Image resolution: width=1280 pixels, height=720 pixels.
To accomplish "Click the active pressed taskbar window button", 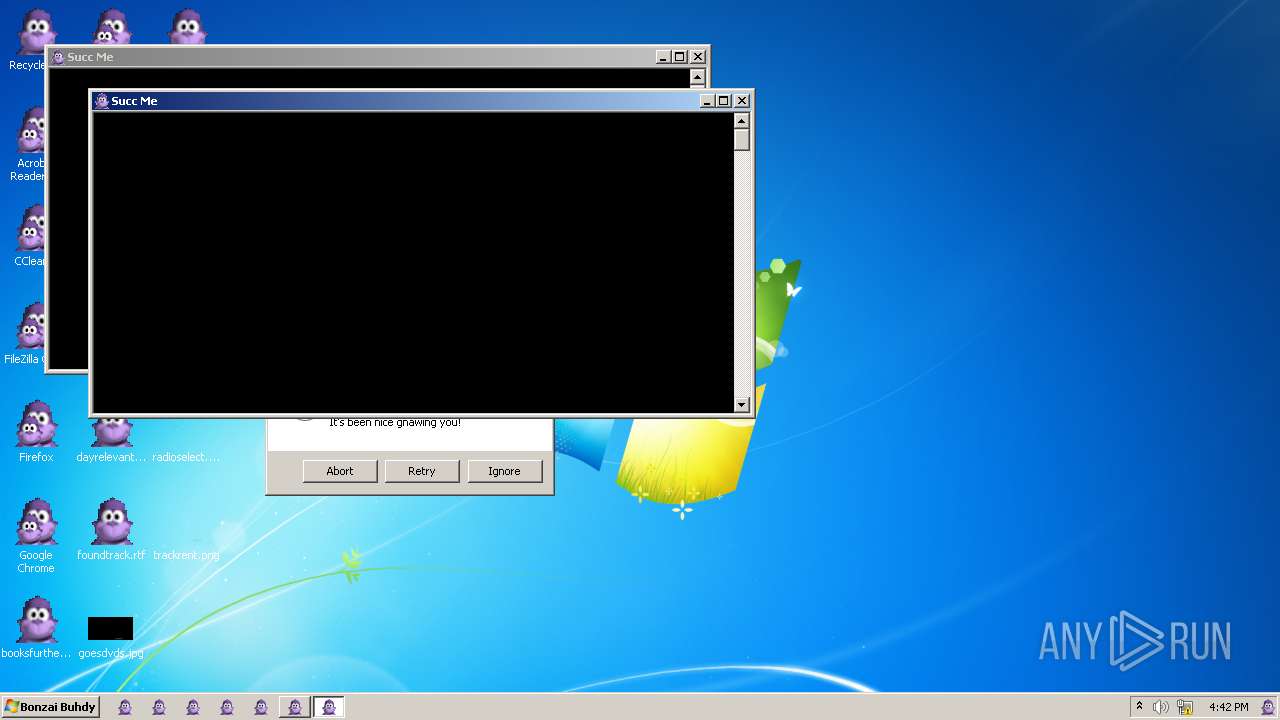I will [x=328, y=707].
